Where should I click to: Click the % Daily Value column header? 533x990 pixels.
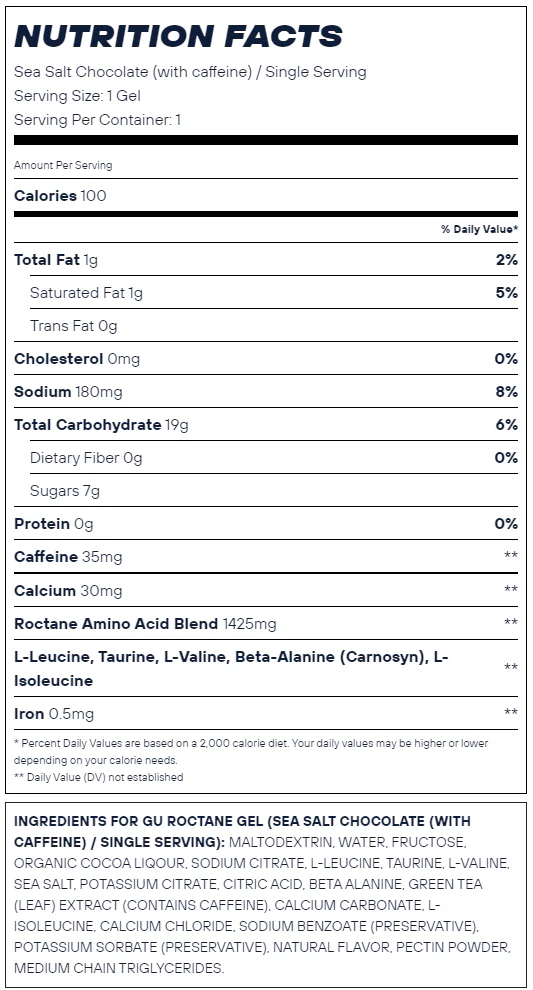(x=479, y=229)
